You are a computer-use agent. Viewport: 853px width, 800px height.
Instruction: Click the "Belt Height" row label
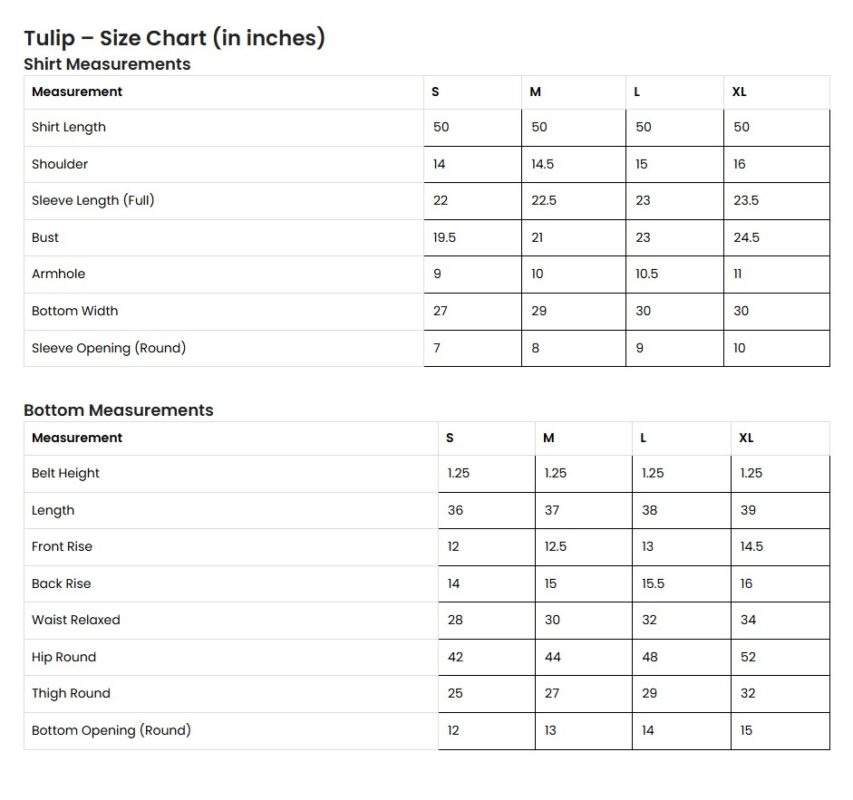[66, 473]
